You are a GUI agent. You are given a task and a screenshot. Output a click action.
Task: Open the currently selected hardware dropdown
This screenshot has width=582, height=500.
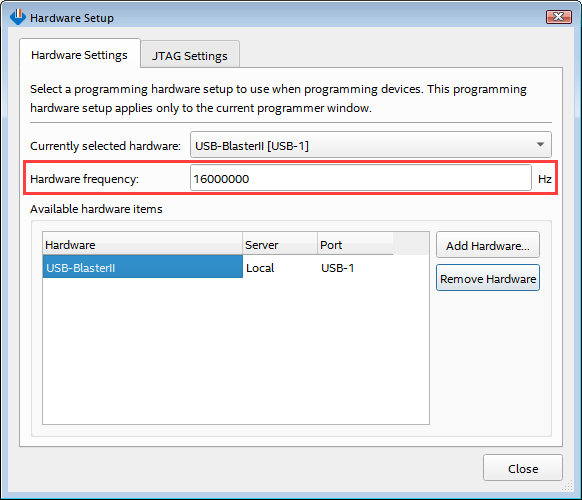(x=370, y=146)
